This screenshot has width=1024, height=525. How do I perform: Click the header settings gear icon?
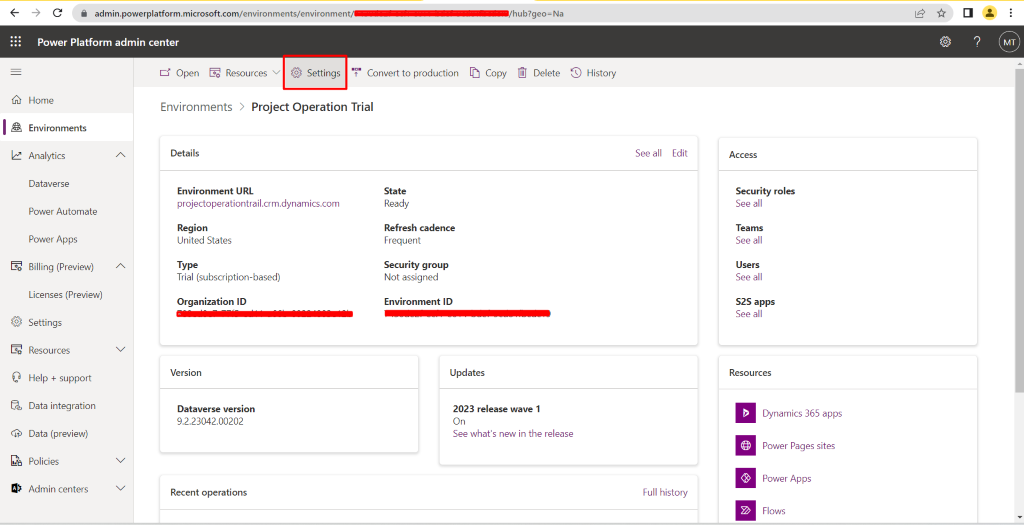click(x=945, y=42)
